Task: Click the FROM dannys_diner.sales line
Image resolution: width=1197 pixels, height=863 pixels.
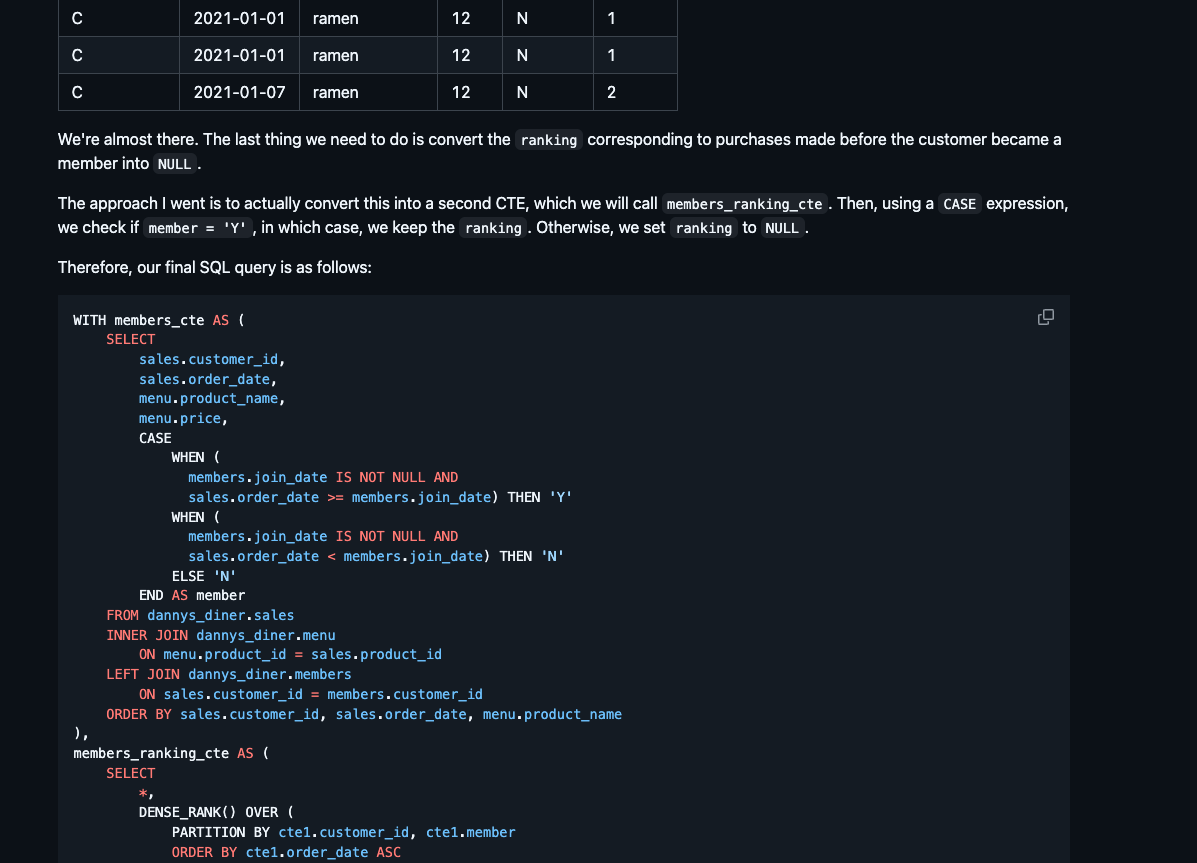Action: click(x=200, y=615)
